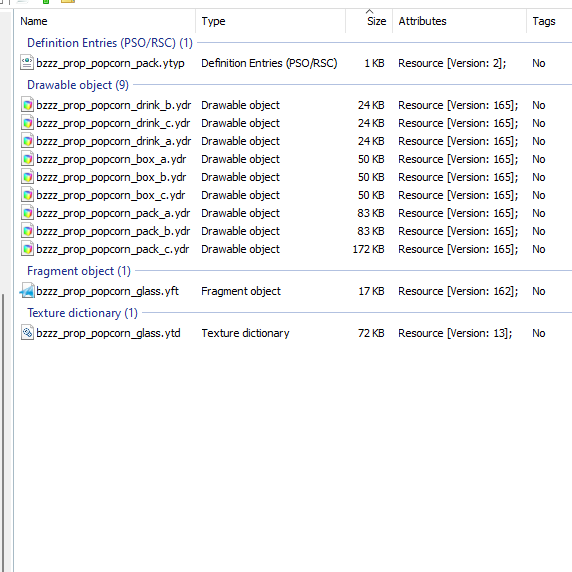Image resolution: width=572 pixels, height=572 pixels.
Task: Select bzzz_prop_popcorn_box_b.ydr file name
Action: [x=111, y=177]
